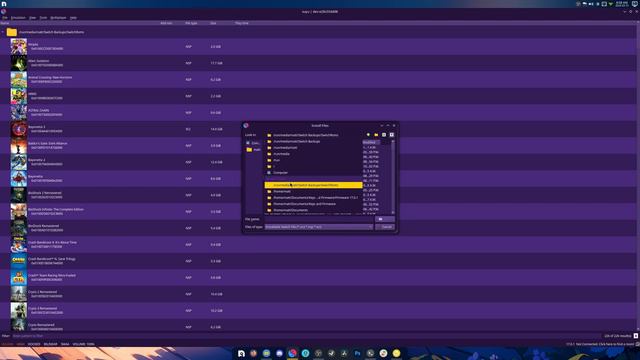The image size is (640, 360).
Task: Open the View menu
Action: click(32, 18)
